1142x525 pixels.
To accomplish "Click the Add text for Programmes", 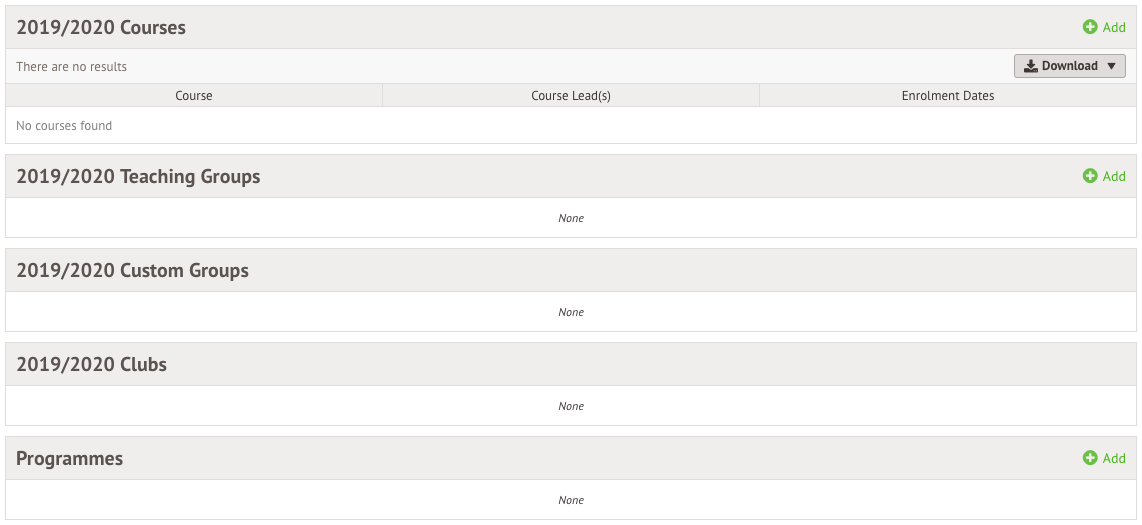I will coord(1114,458).
